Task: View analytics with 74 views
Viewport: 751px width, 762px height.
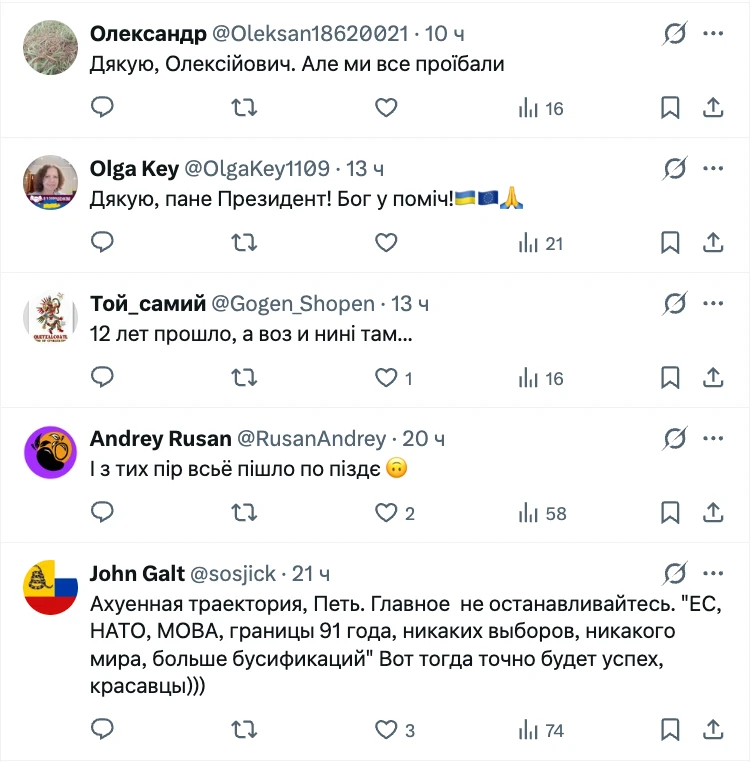Action: 541,730
